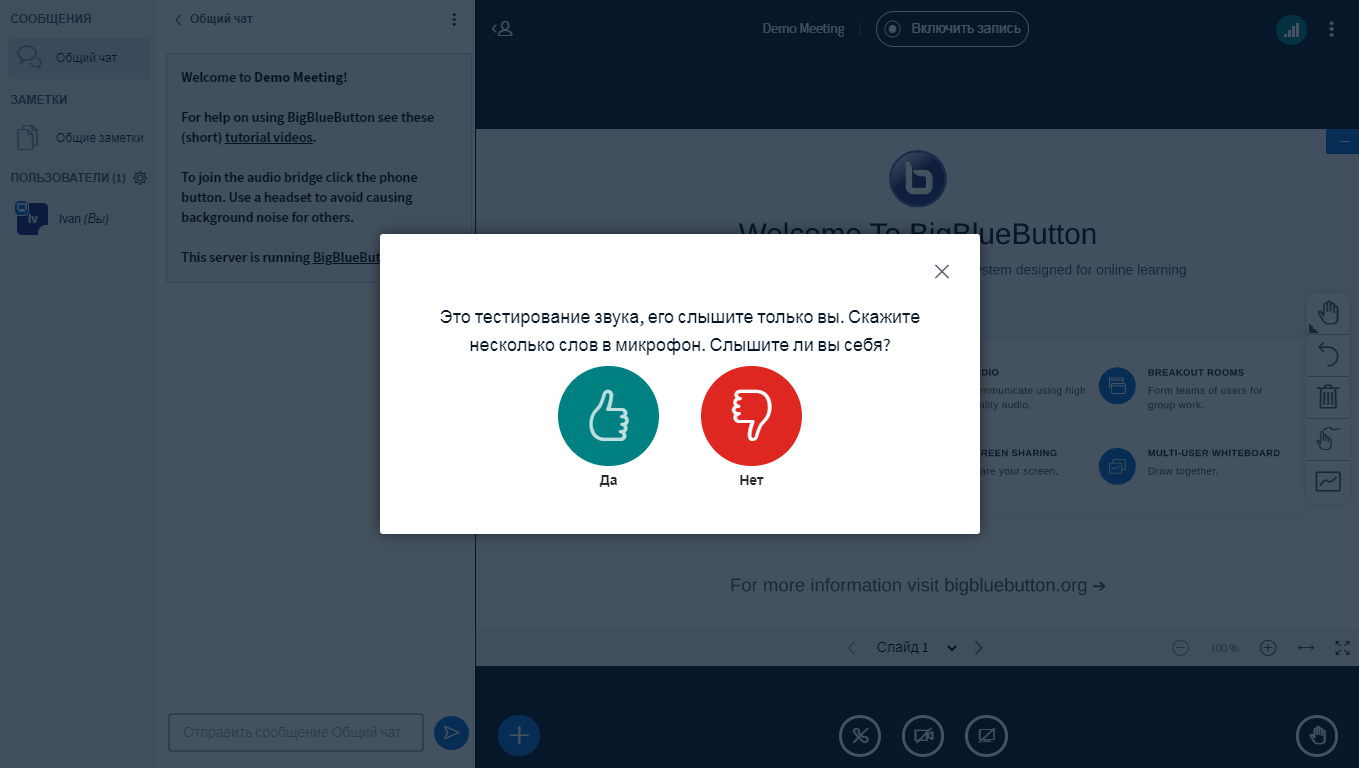Open chat options three-dot menu
This screenshot has height=768, width=1359.
(454, 19)
